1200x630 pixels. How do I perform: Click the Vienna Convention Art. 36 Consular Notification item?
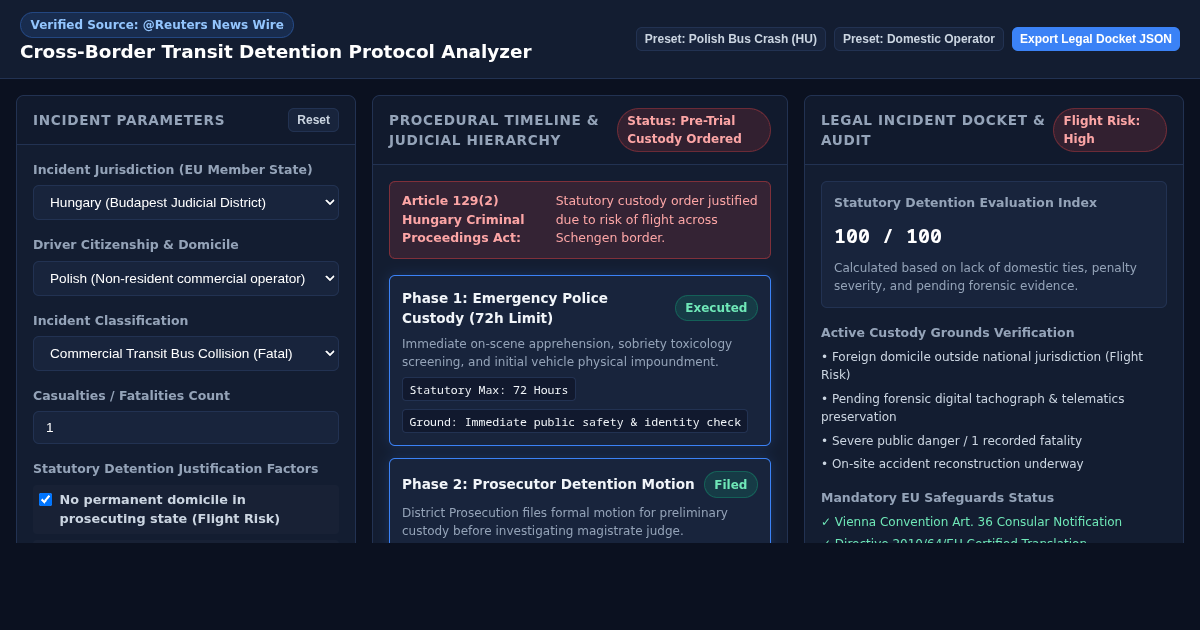click(971, 522)
